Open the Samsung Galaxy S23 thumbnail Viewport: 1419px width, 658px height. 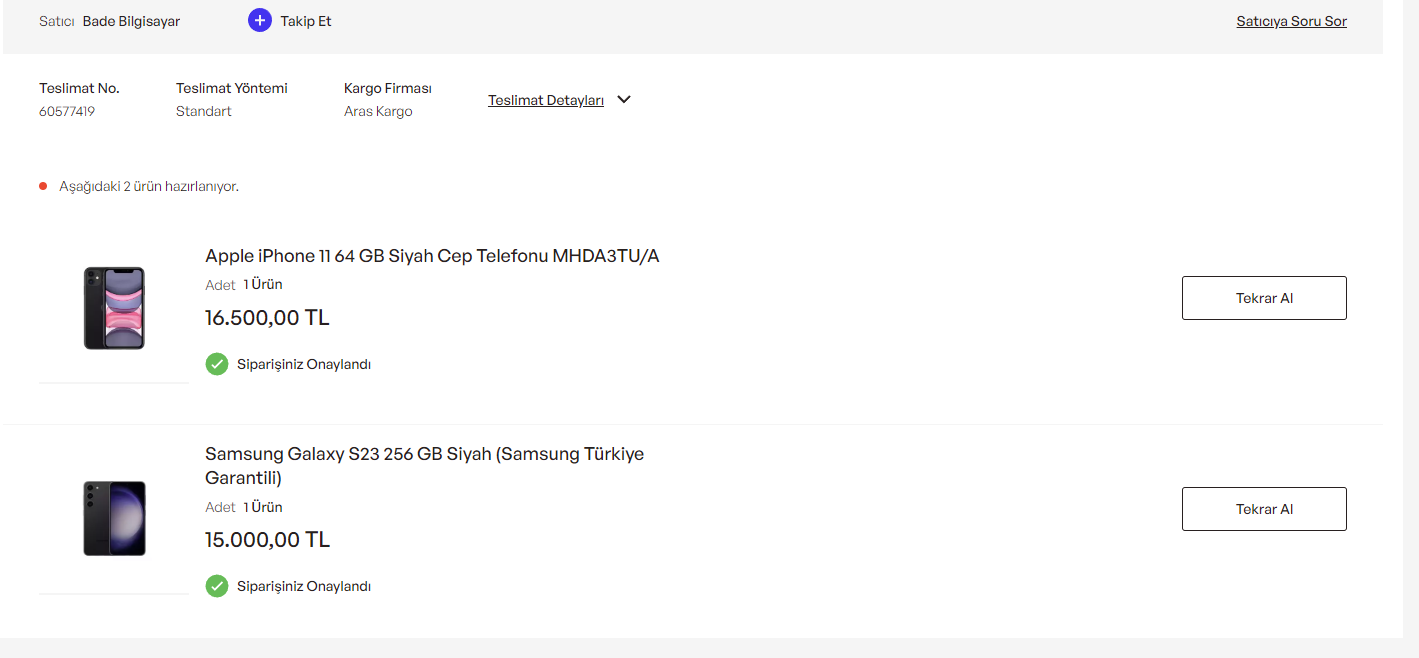(x=114, y=518)
